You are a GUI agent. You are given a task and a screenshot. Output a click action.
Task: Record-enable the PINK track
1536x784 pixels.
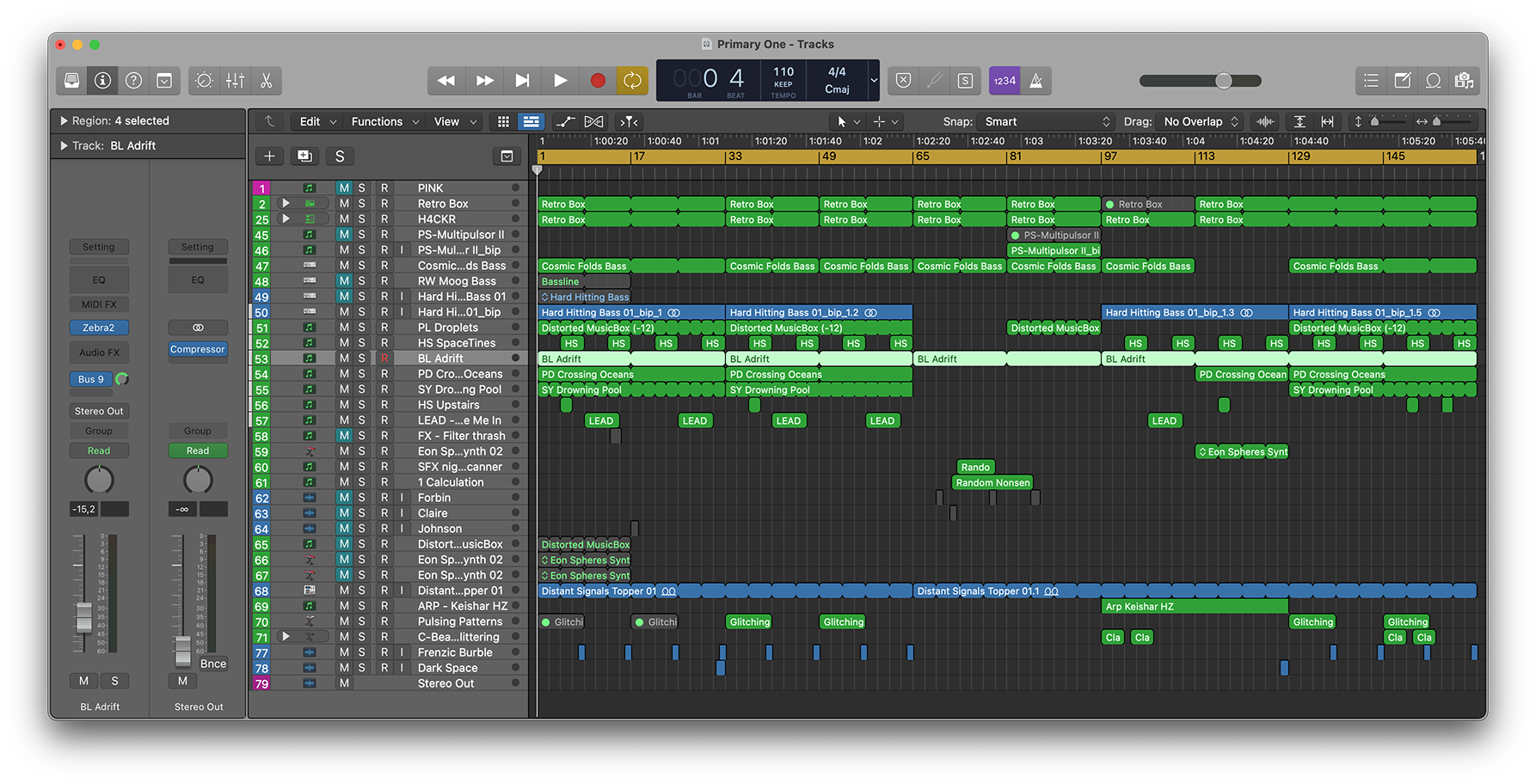click(384, 188)
